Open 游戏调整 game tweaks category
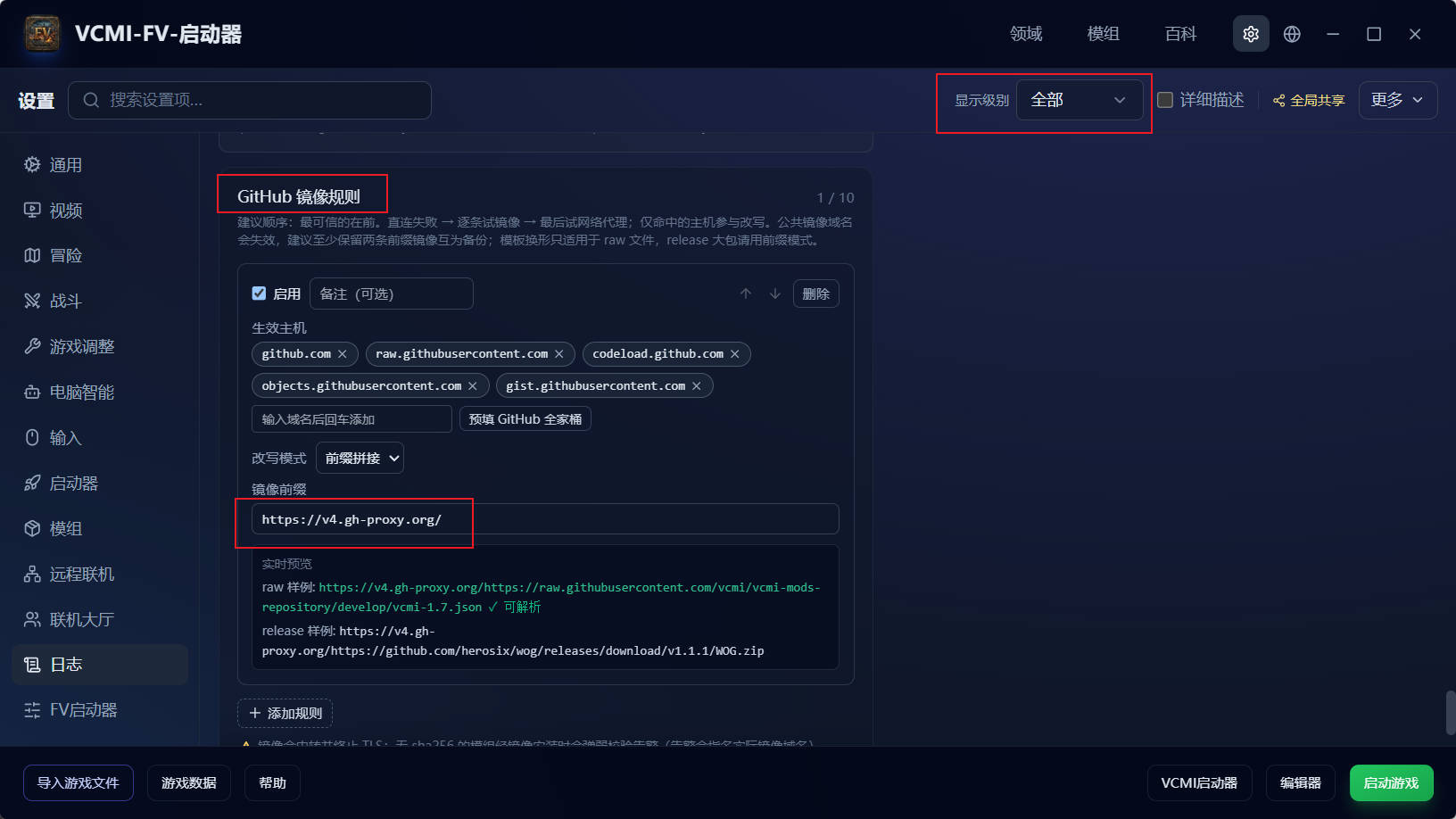This screenshot has height=819, width=1456. (x=100, y=347)
